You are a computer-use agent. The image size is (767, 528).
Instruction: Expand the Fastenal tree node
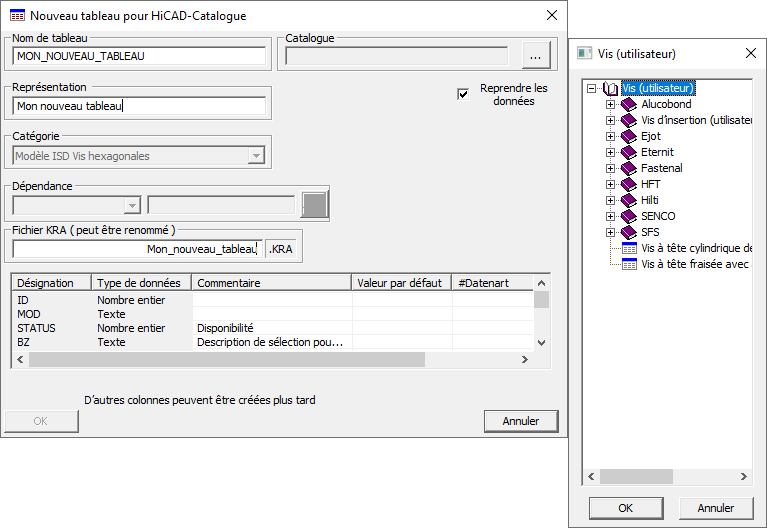tap(610, 168)
